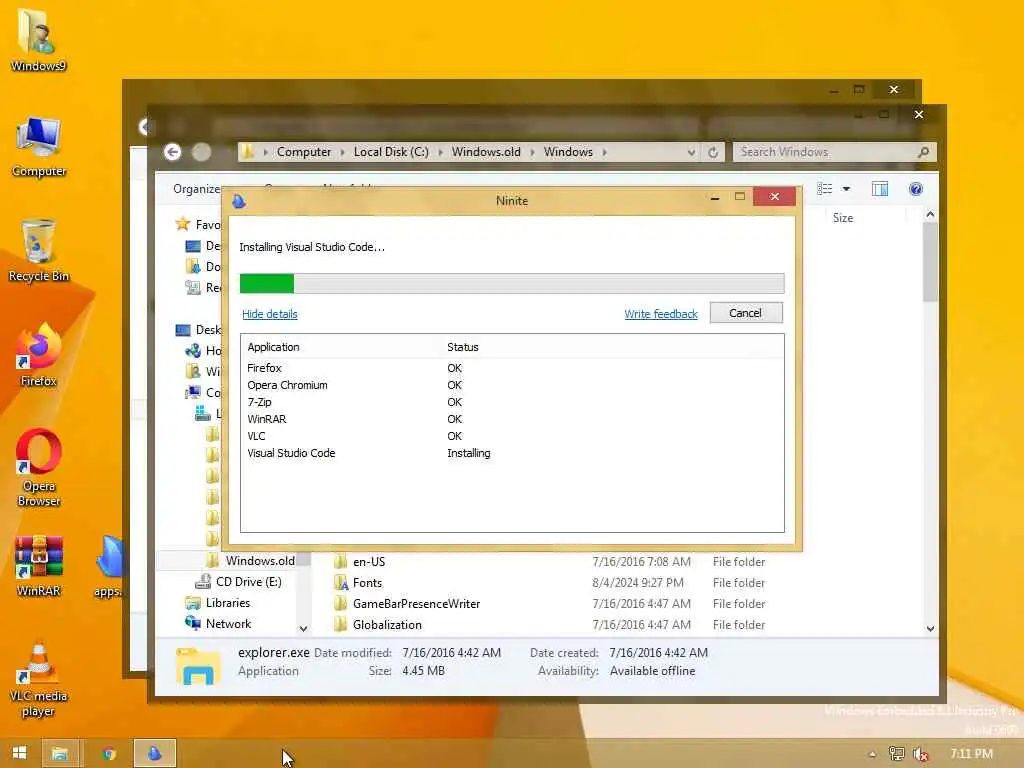Screen dimensions: 1024x768
Task: Click the navigation pane scroll down arrow
Action: 304,628
